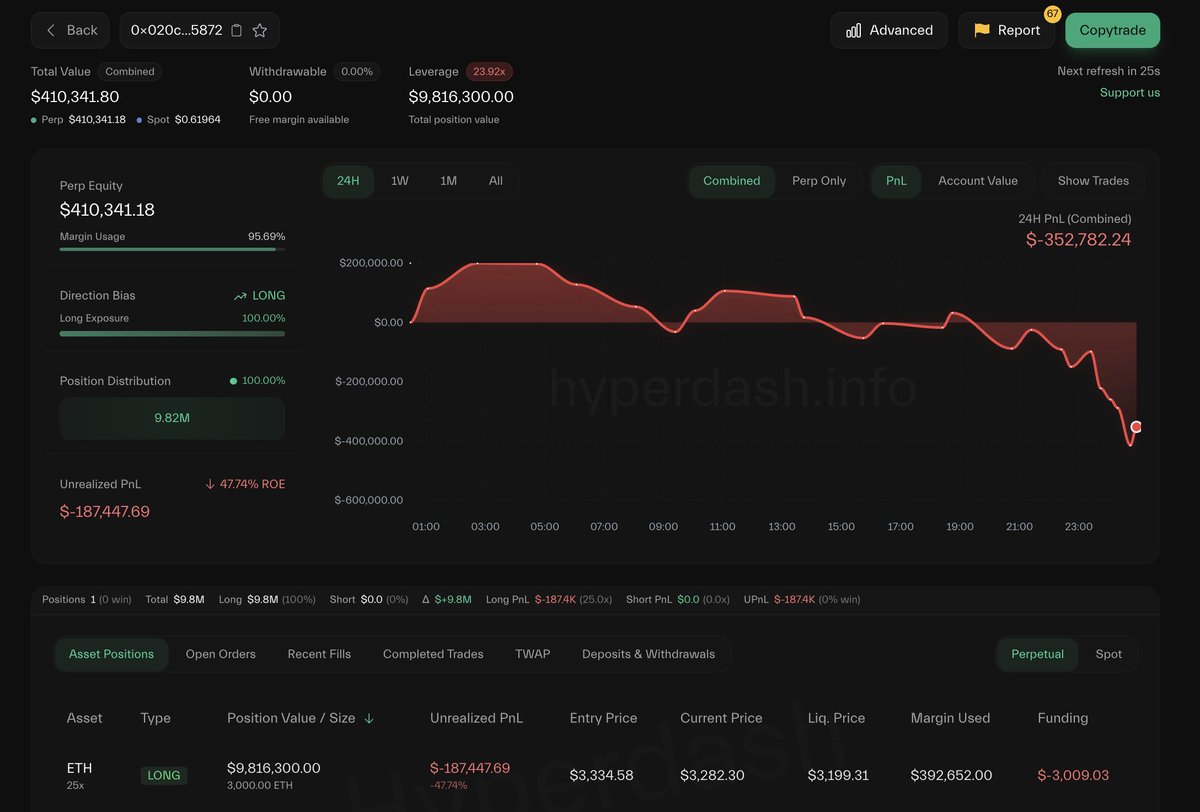1200x812 pixels.
Task: Click the bar chart icon in Advanced
Action: click(x=853, y=30)
